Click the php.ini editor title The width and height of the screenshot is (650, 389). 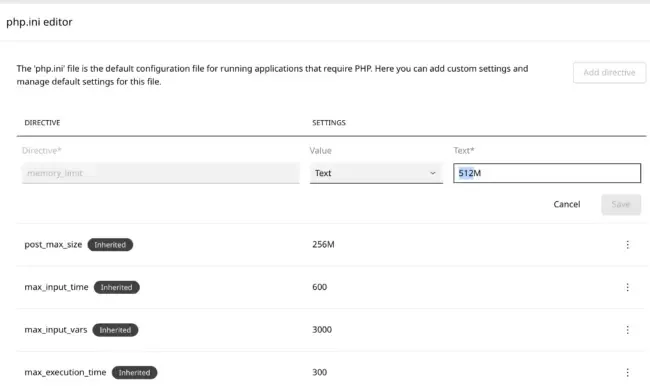pyautogui.click(x=39, y=22)
